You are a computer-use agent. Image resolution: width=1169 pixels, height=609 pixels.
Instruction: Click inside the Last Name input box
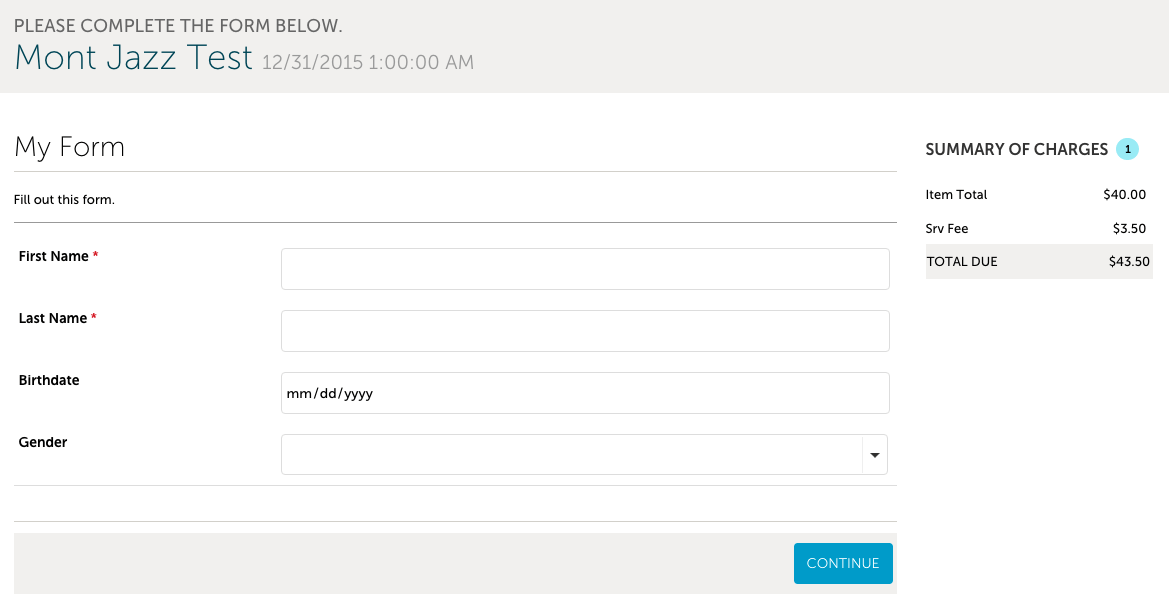click(584, 330)
